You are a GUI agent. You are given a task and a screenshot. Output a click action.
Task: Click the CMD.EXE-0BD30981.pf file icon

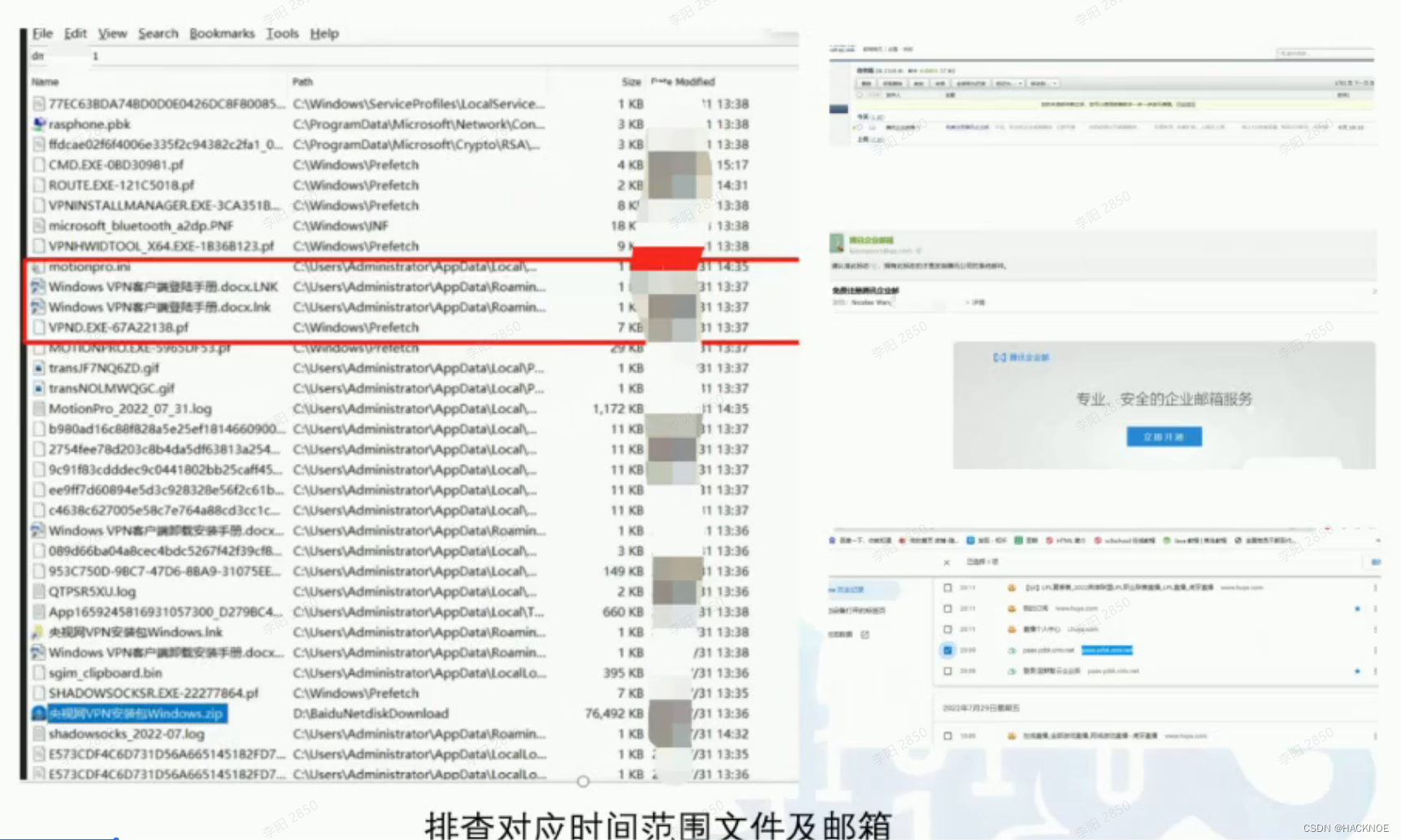38,165
